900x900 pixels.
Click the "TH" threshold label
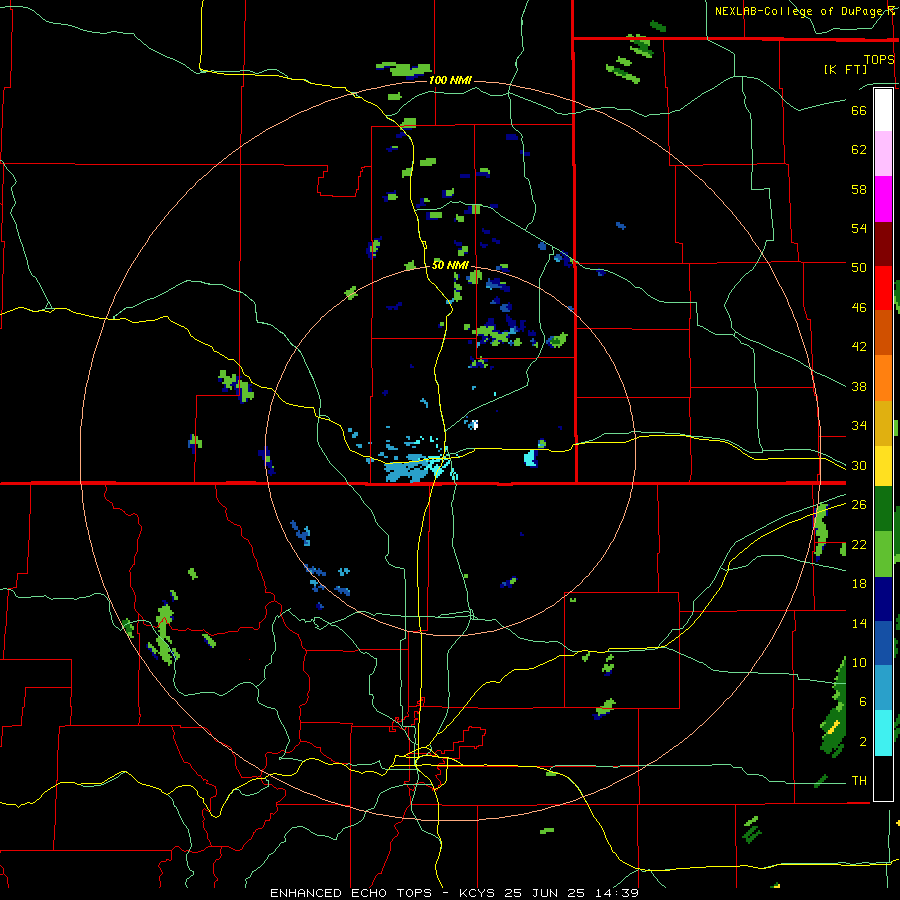pos(859,781)
